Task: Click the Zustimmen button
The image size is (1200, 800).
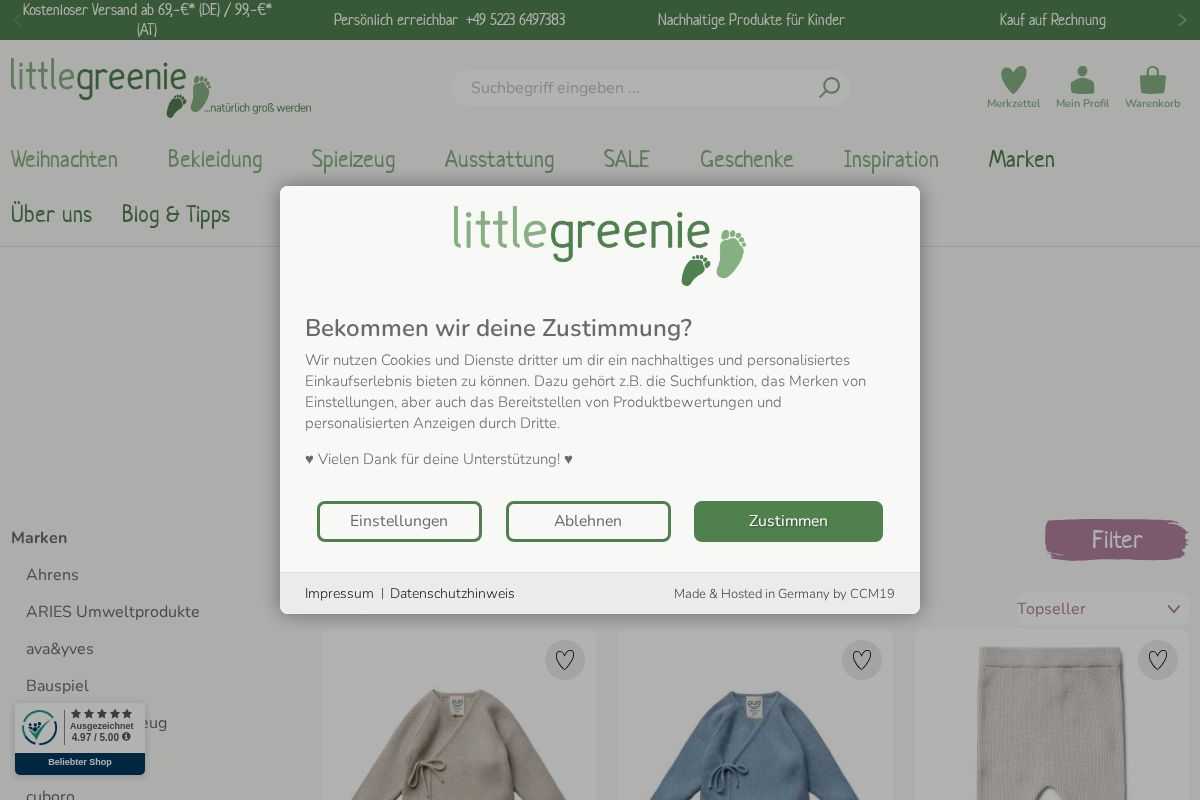Action: [x=788, y=521]
